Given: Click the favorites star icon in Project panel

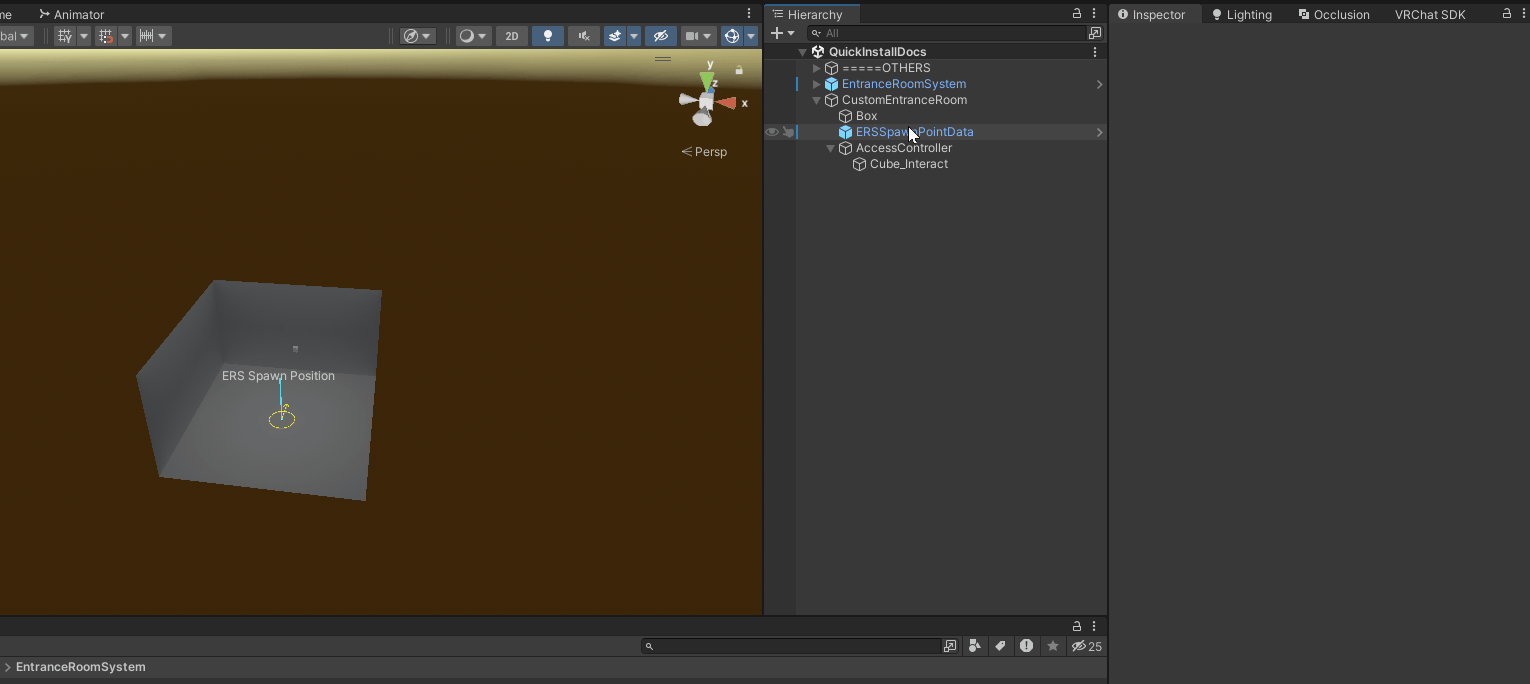Looking at the screenshot, I should (x=1052, y=646).
